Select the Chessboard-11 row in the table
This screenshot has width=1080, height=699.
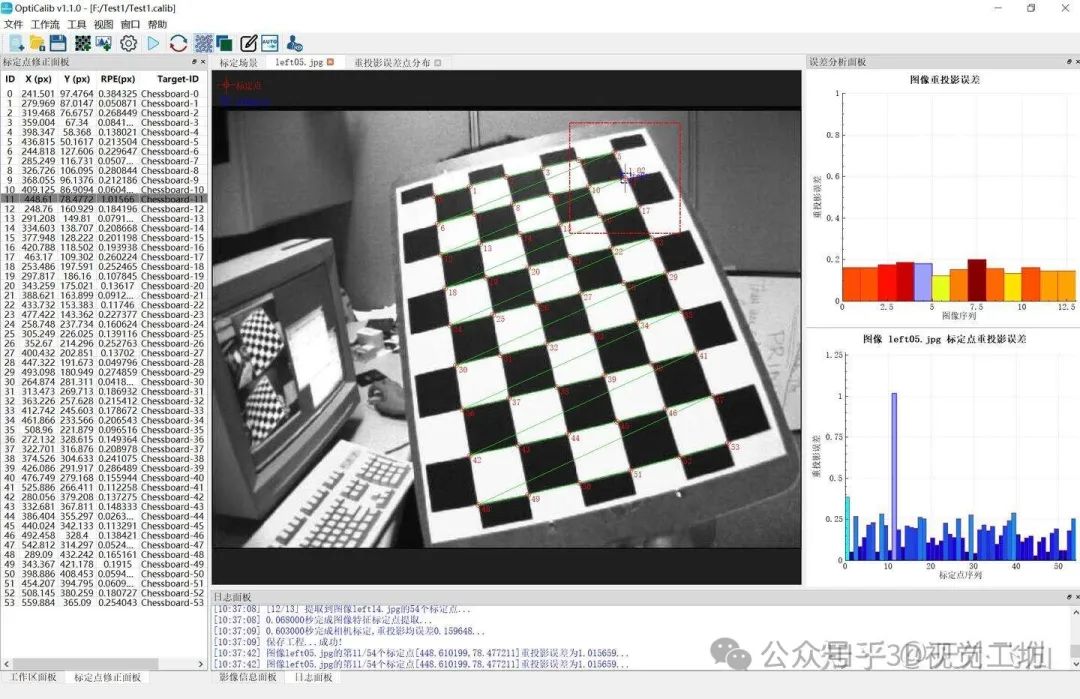(100, 199)
